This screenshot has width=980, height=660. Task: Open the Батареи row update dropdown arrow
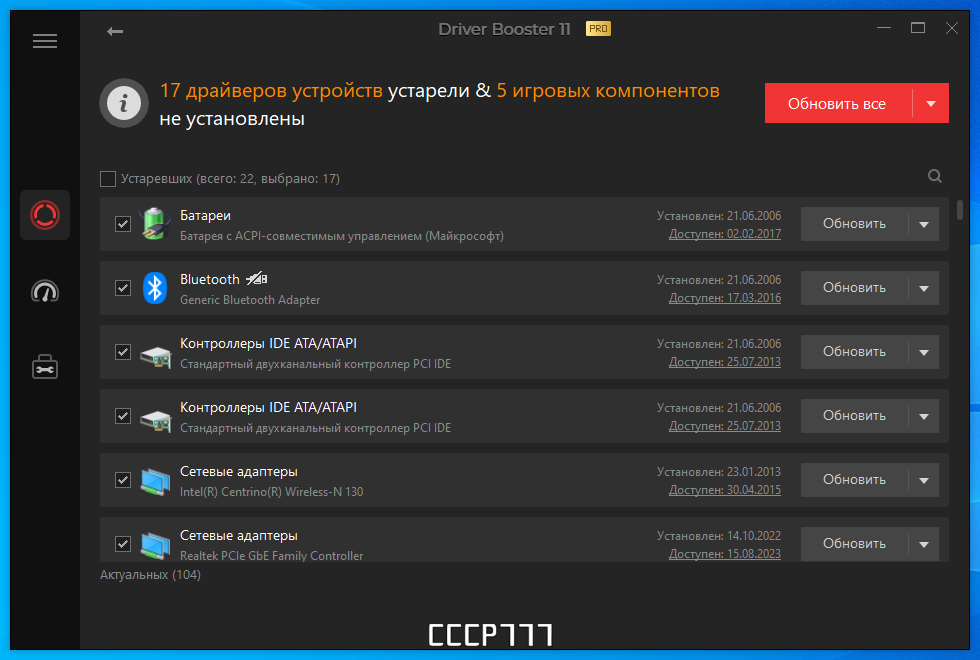pos(924,224)
